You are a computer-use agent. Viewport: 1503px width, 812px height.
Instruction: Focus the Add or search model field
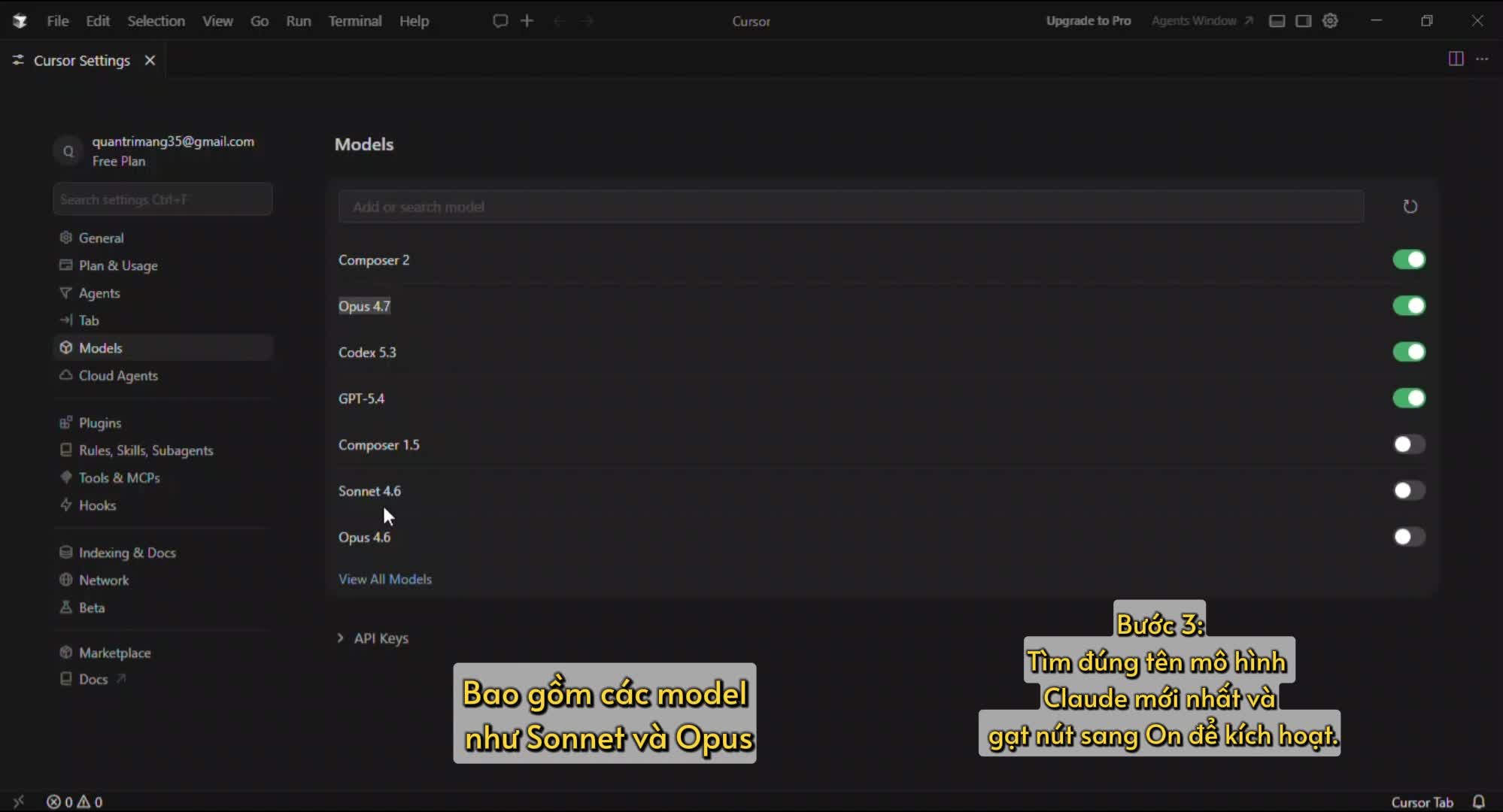[851, 207]
